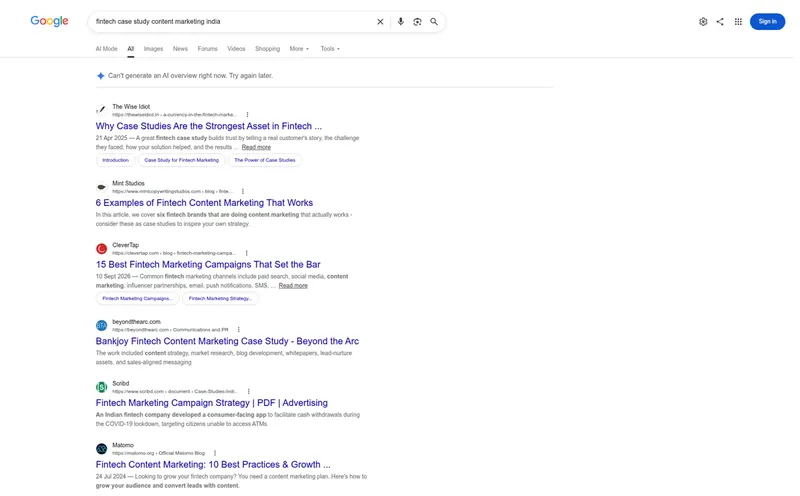The width and height of the screenshot is (800, 496).
Task: Click Sign in button
Action: tap(767, 21)
